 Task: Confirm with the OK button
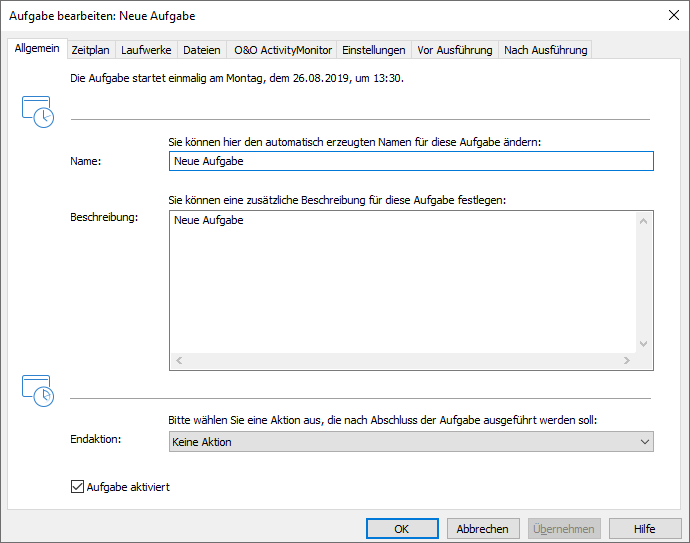point(402,528)
